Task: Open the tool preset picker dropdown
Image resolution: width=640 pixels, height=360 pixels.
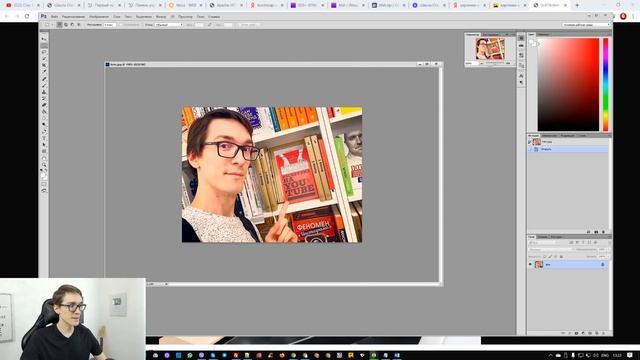Action: [x=49, y=24]
